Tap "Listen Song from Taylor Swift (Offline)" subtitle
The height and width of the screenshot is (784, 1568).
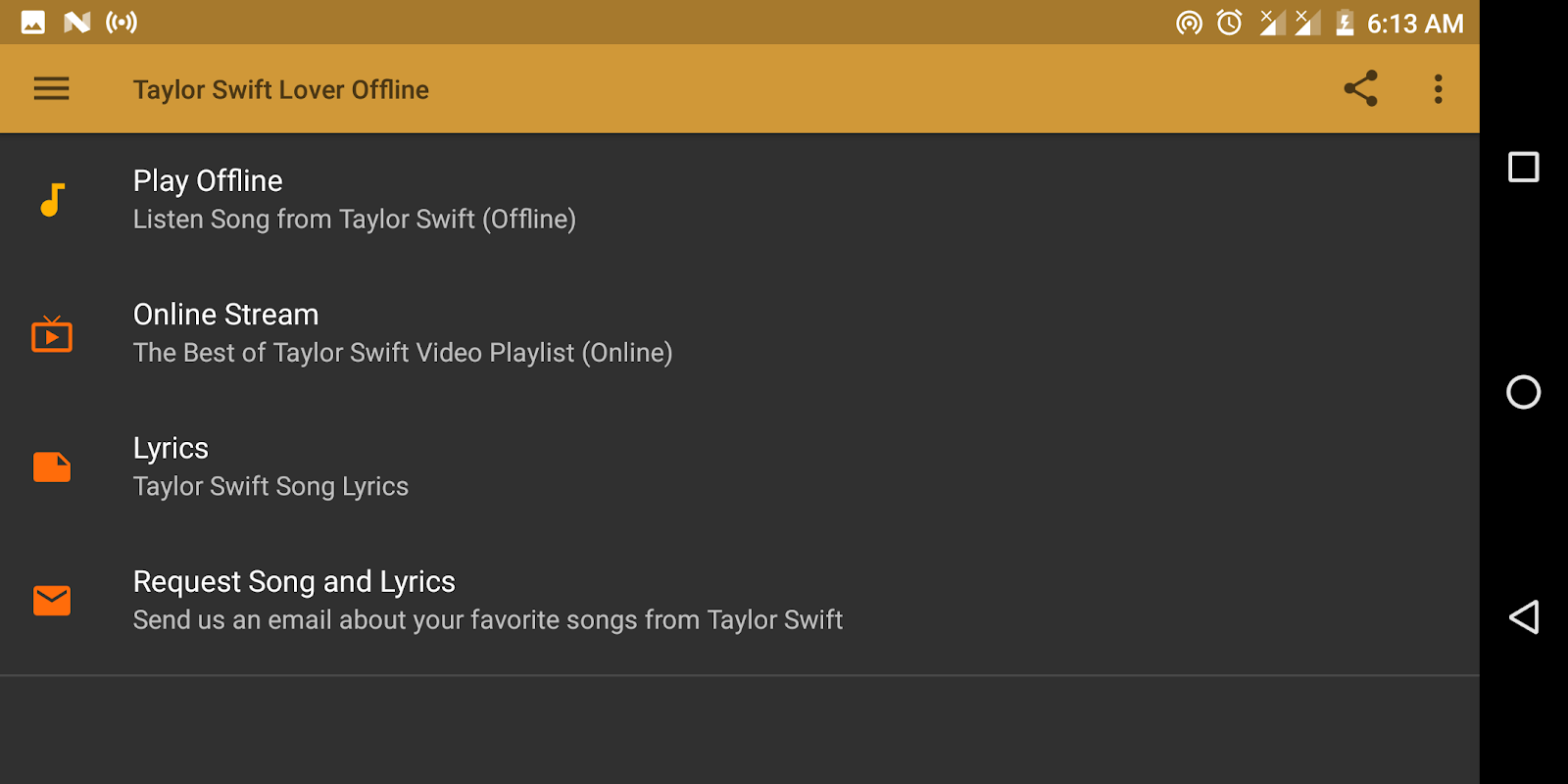point(354,220)
